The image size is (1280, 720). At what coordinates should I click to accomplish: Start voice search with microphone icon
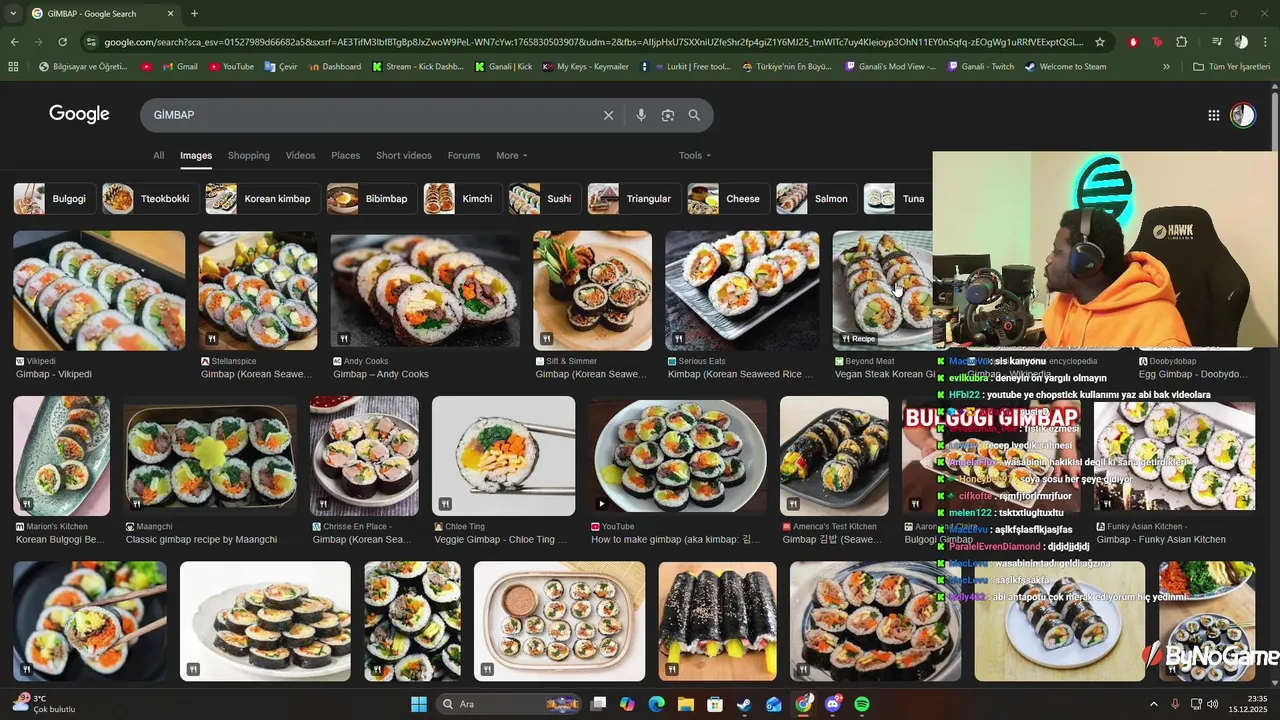pyautogui.click(x=641, y=115)
